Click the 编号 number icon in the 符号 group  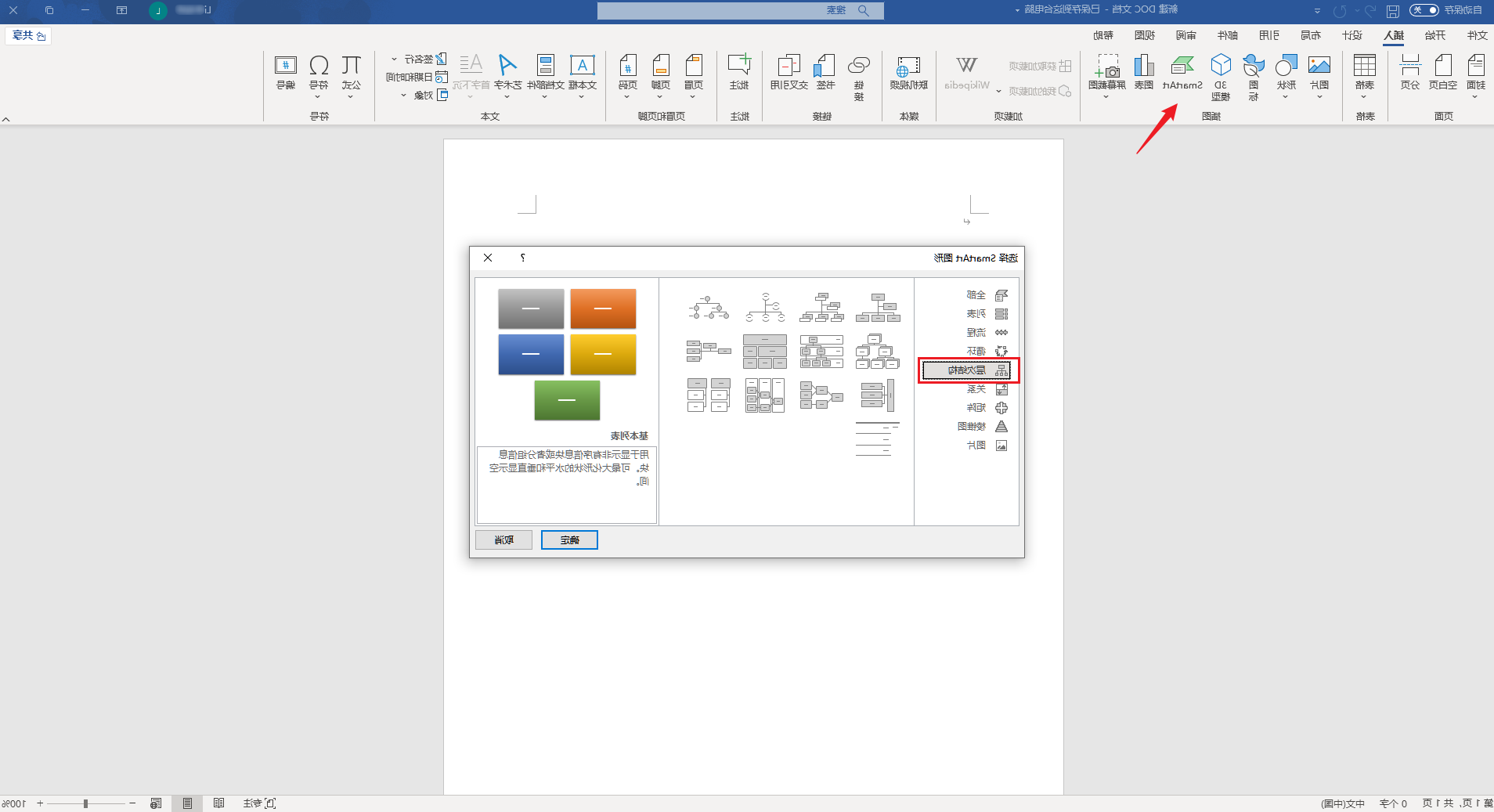click(286, 72)
